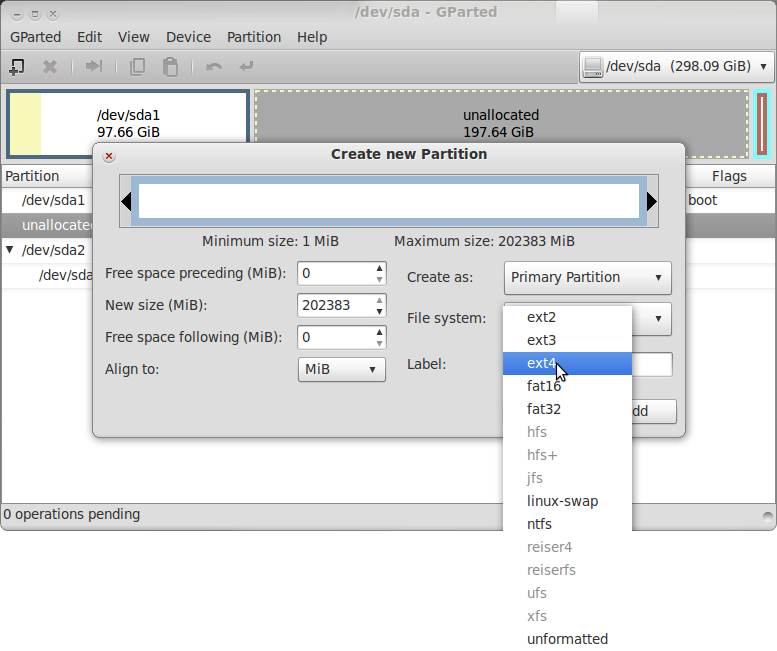Viewport: 777px width, 651px height.
Task: Select fat16 from file system list
Action: 567,386
